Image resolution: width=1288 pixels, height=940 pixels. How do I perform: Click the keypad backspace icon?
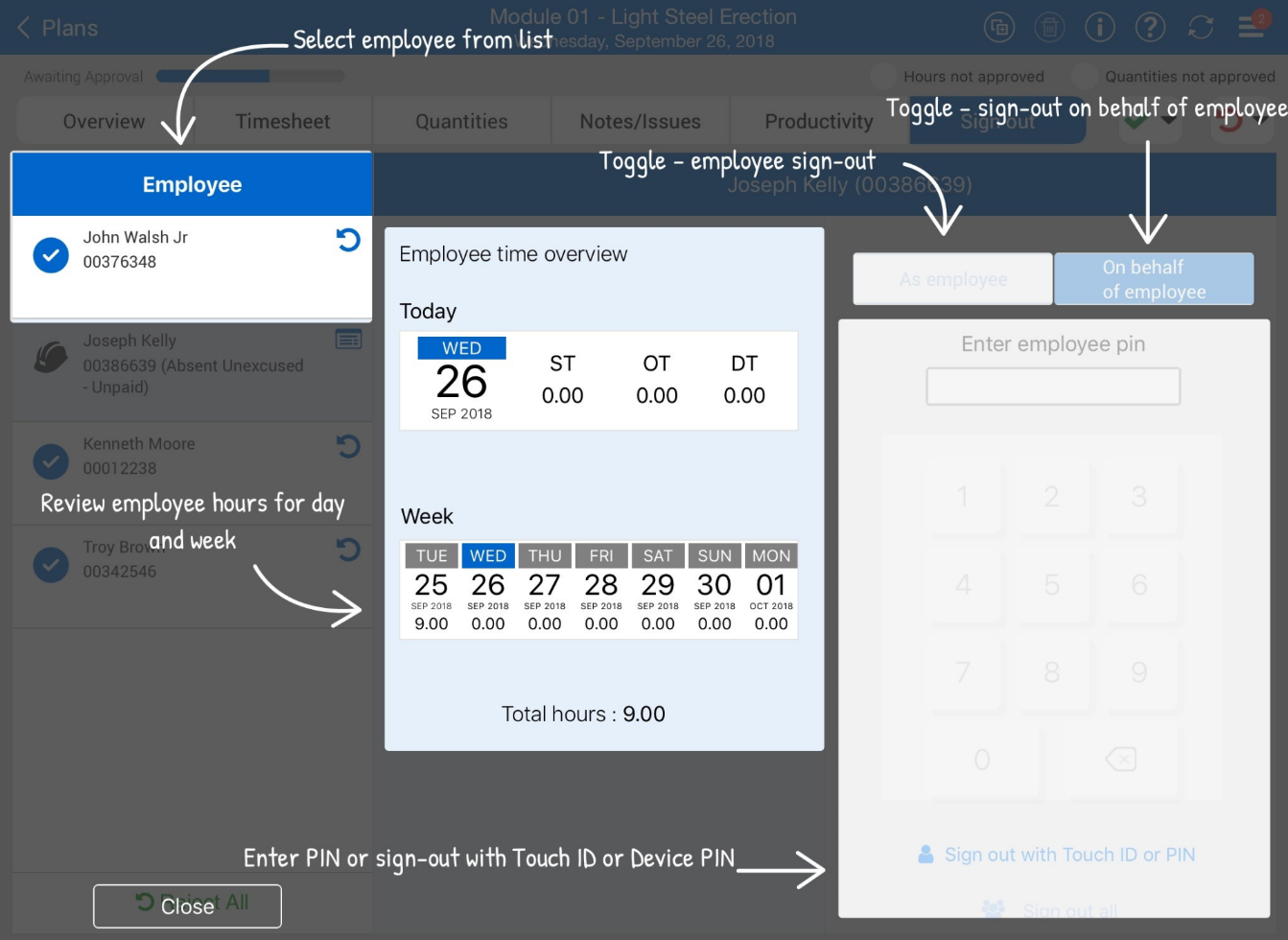click(1120, 760)
